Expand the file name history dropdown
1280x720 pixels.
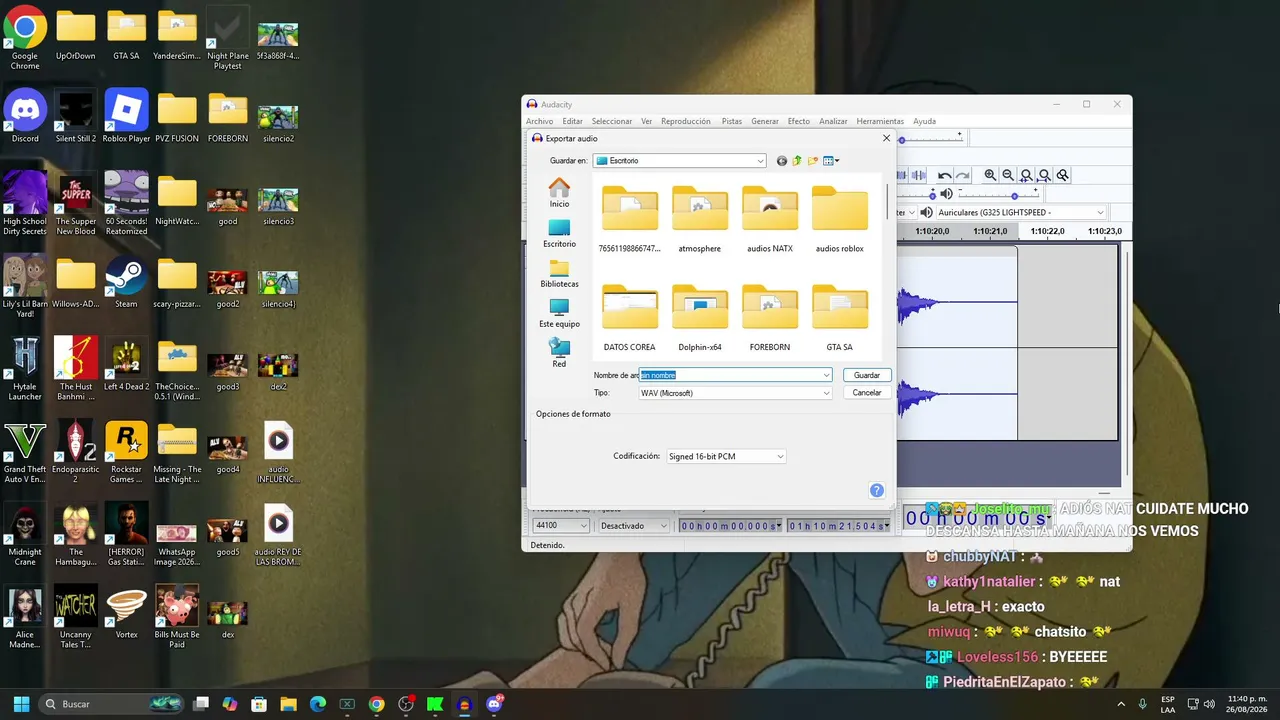pyautogui.click(x=826, y=375)
